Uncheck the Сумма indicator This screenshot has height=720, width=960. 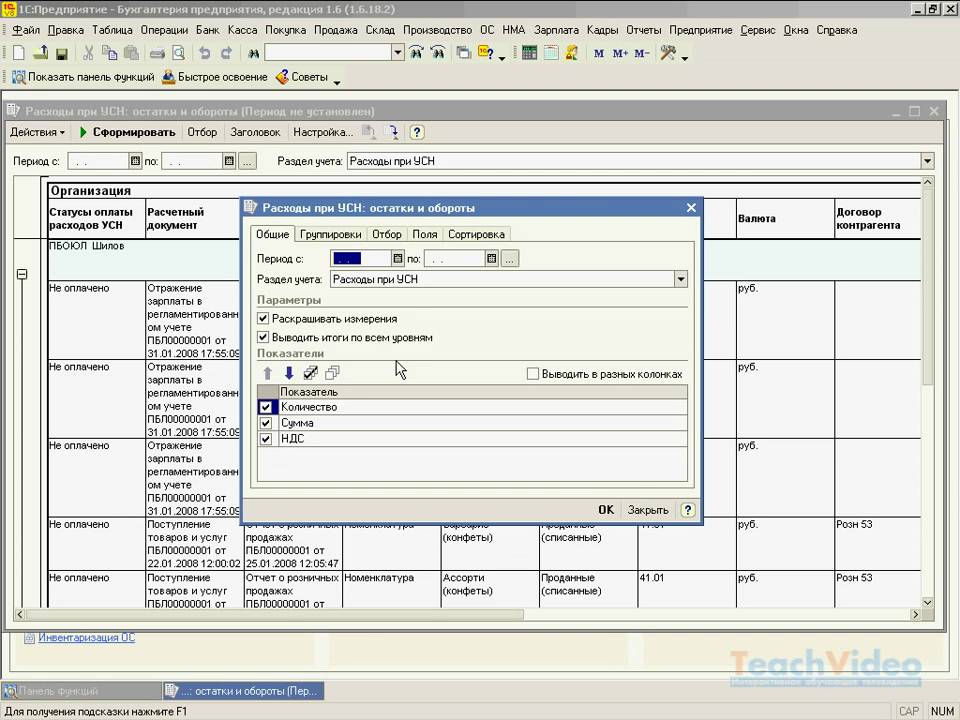266,423
